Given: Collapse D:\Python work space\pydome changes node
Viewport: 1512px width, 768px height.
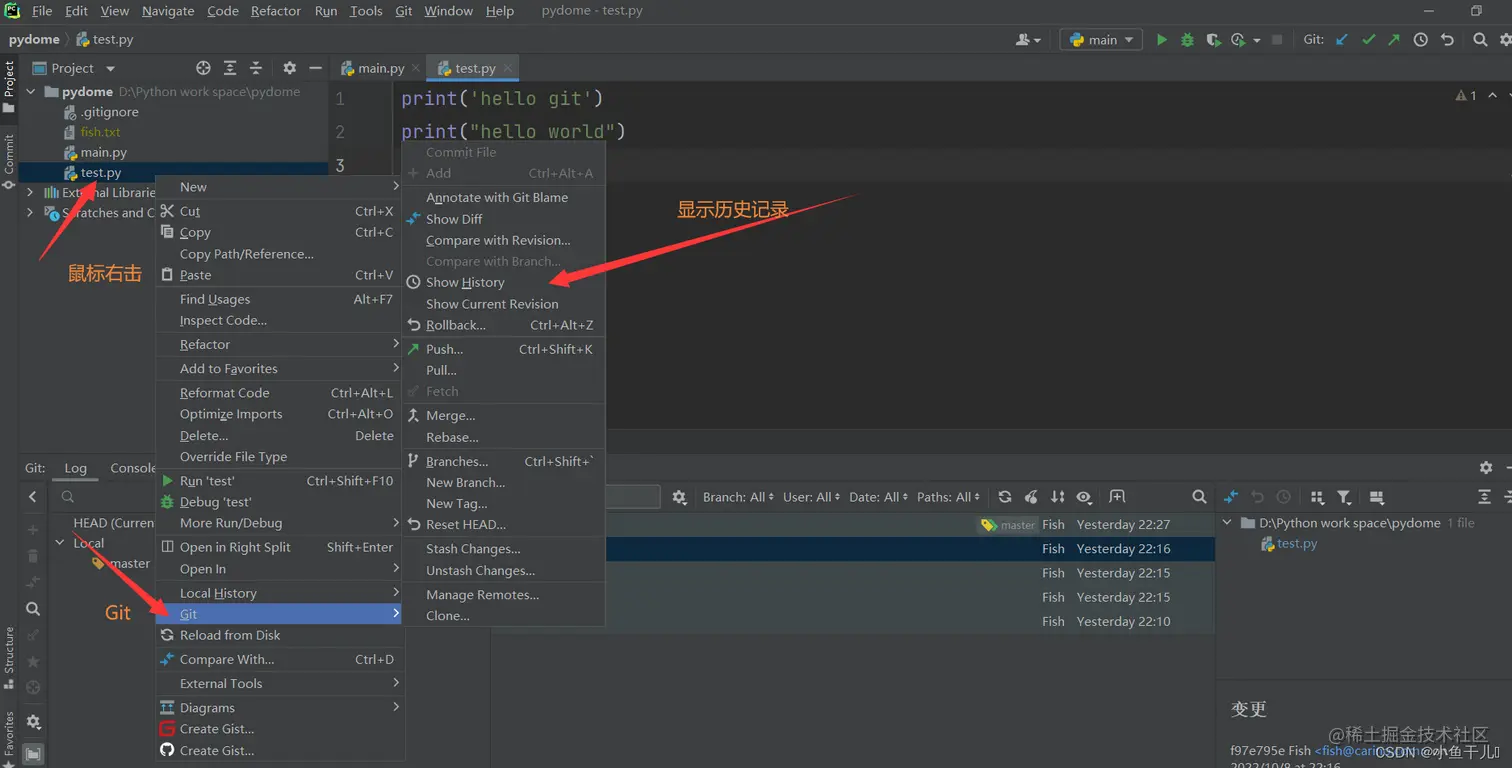Looking at the screenshot, I should (x=1227, y=523).
